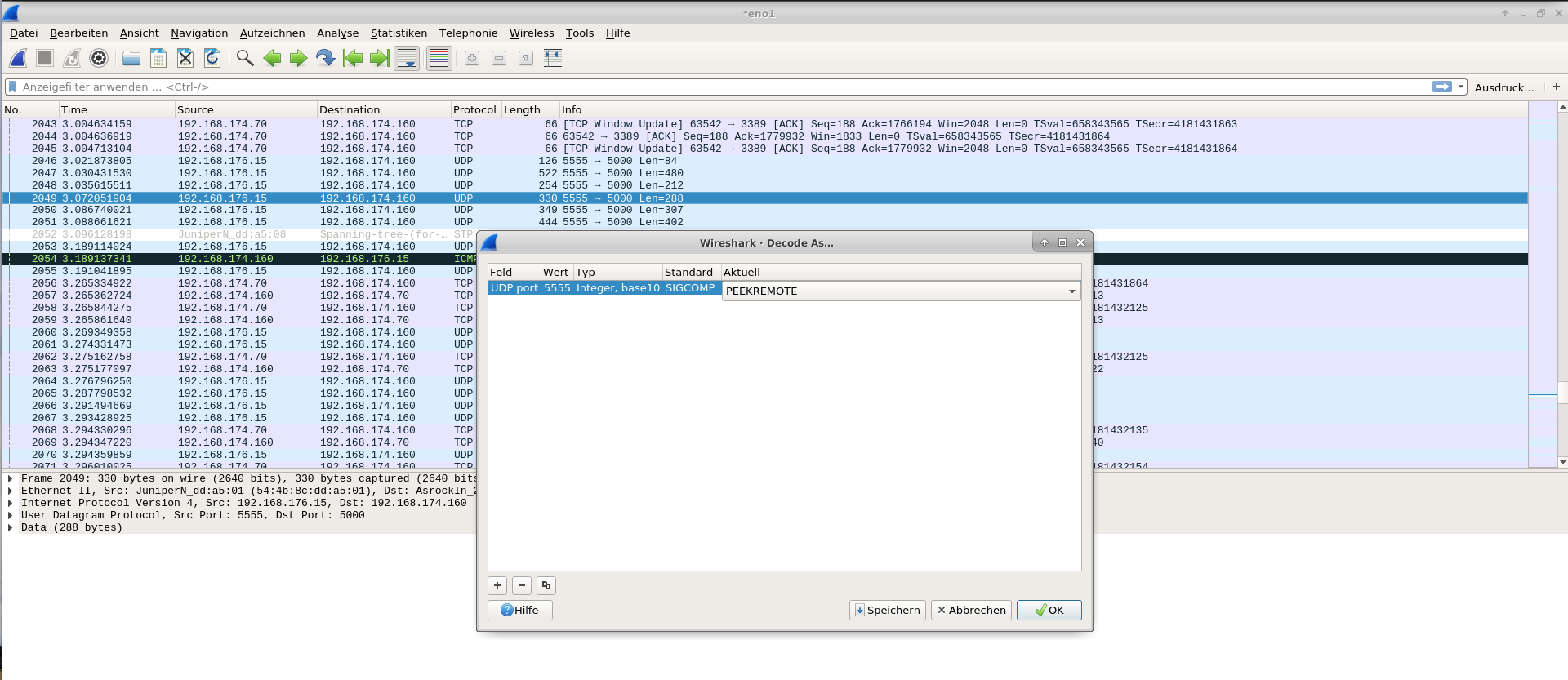
Task: Open the Hilfe menu
Action: [617, 33]
